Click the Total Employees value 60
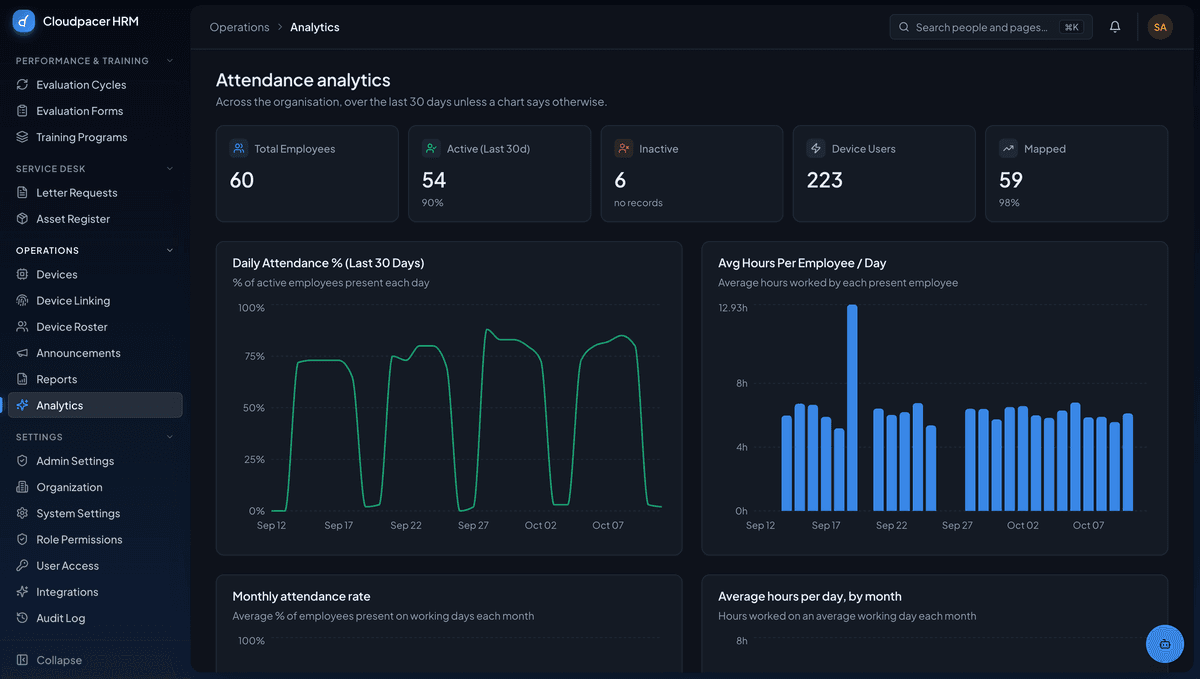The height and width of the screenshot is (679, 1200). point(242,180)
